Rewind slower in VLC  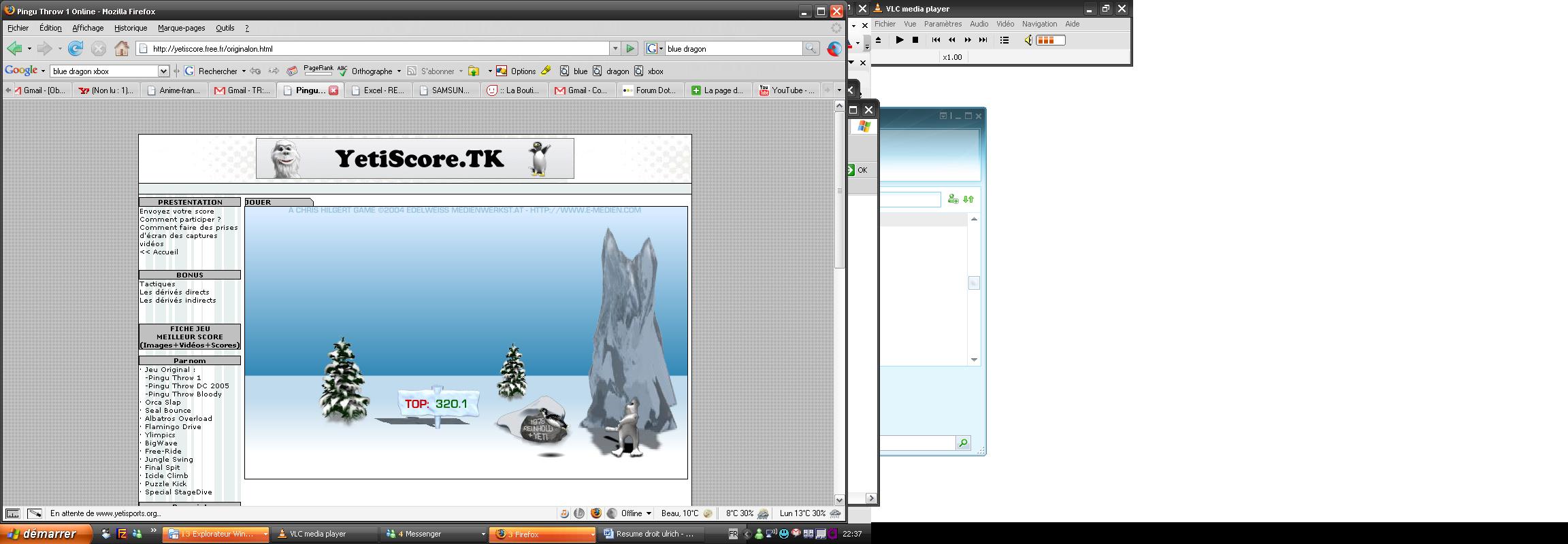tap(952, 40)
